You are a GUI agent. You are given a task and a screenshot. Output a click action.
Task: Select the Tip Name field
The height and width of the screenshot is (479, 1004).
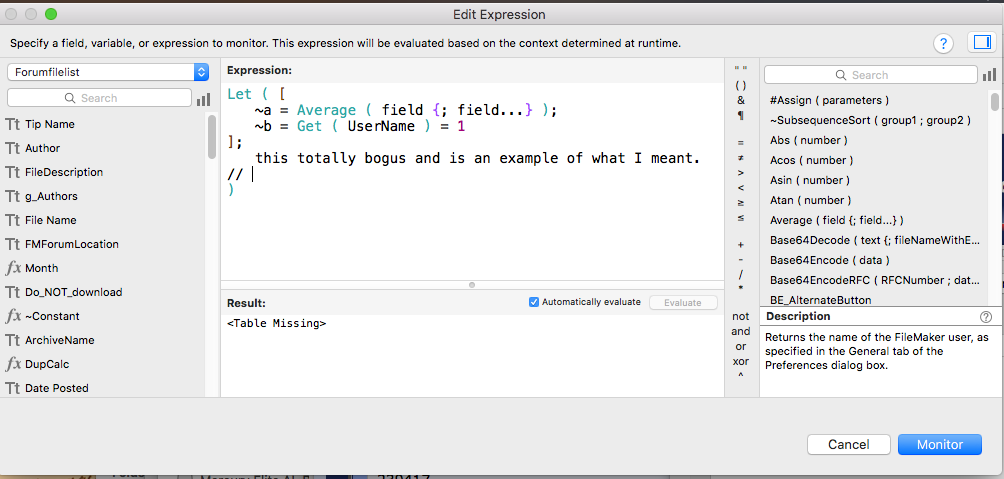[x=50, y=124]
